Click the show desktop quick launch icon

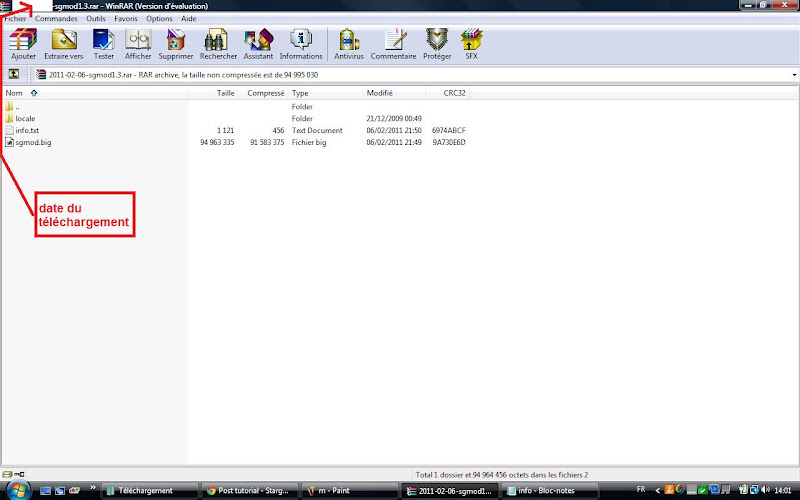tap(45, 491)
